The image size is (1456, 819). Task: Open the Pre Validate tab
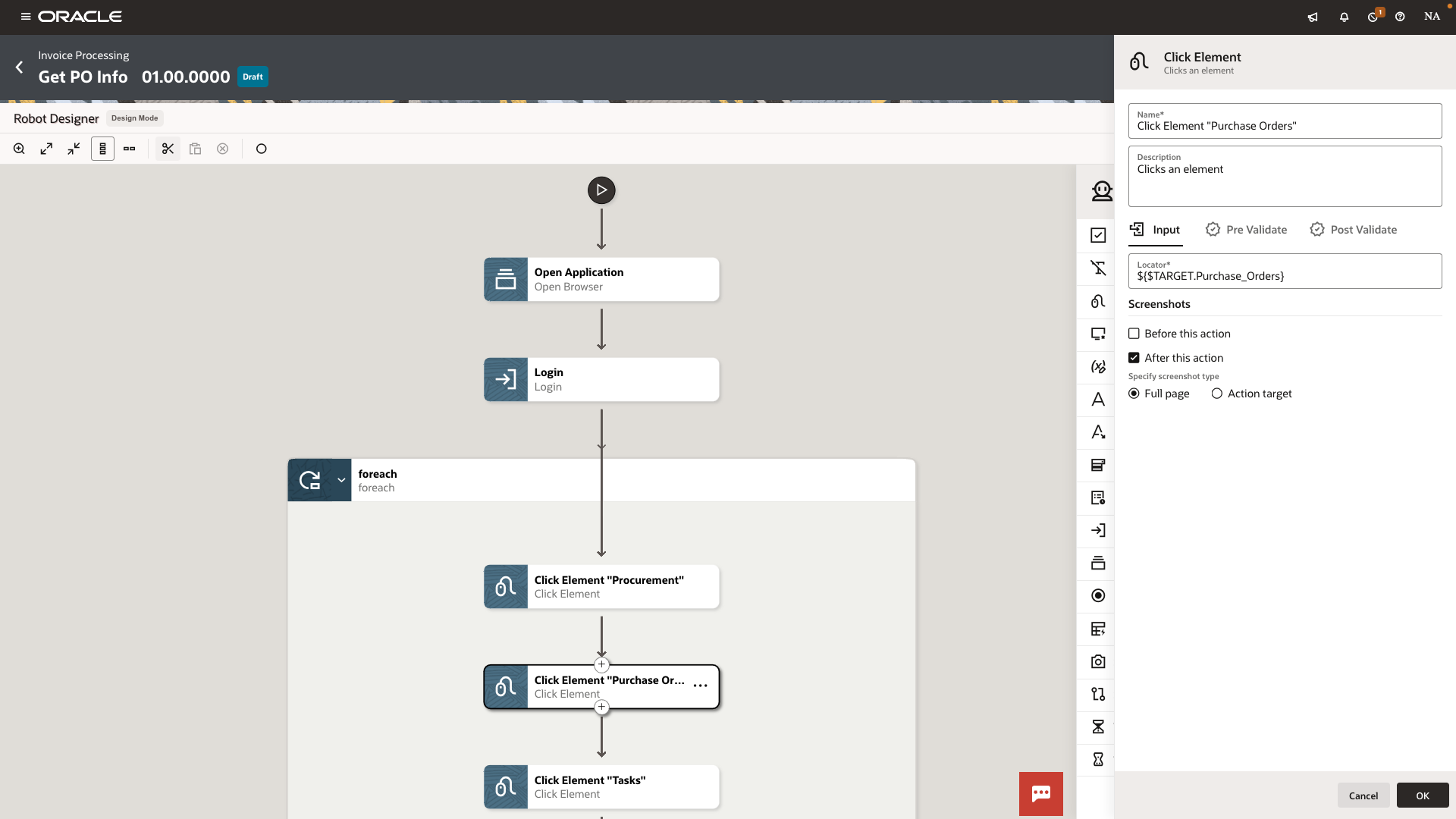1246,230
